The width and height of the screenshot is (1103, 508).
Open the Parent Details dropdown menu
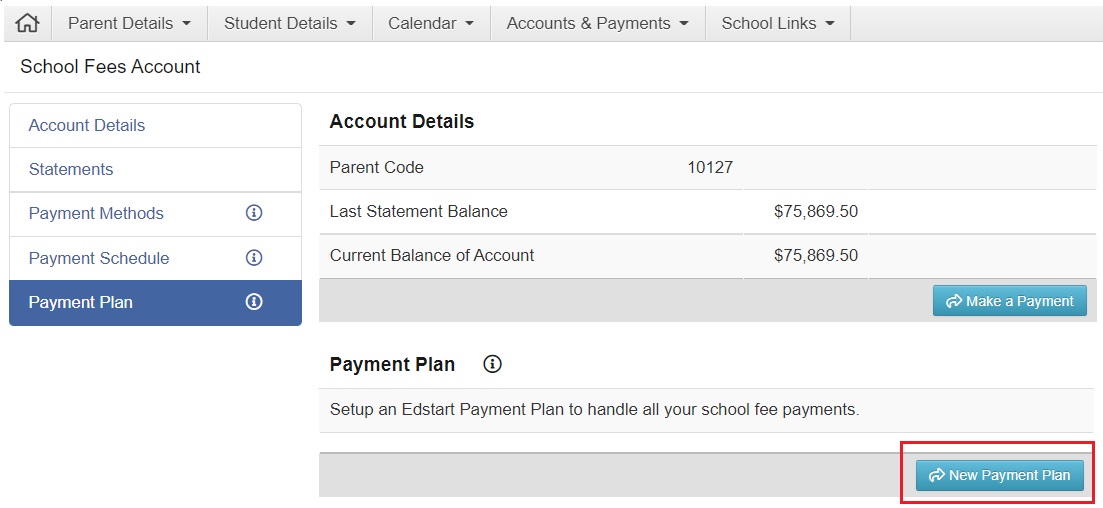(x=129, y=23)
